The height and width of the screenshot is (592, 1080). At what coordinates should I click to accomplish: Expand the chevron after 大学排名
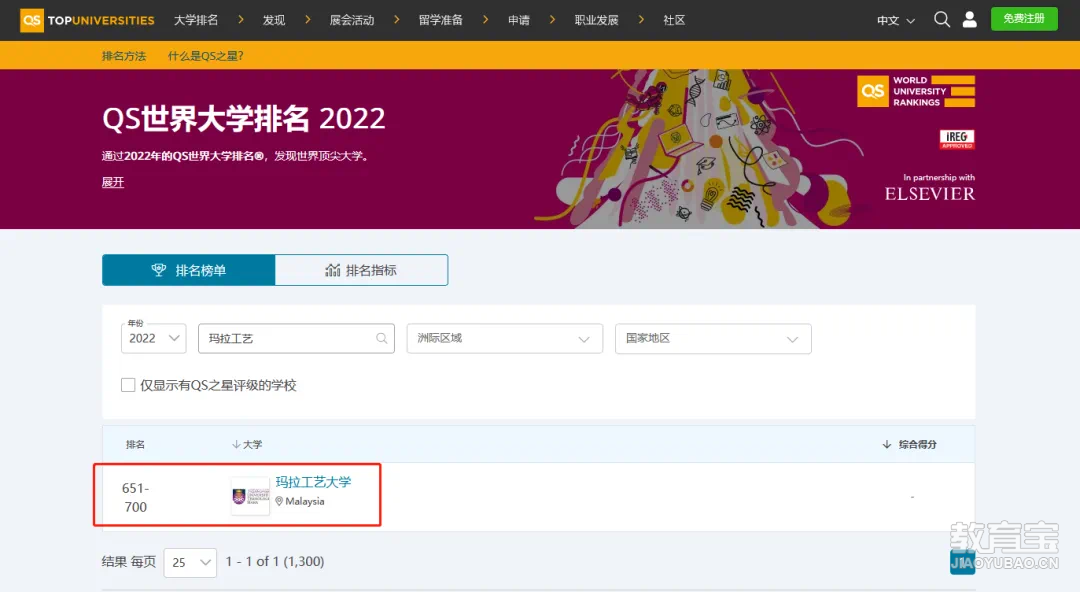pyautogui.click(x=240, y=19)
